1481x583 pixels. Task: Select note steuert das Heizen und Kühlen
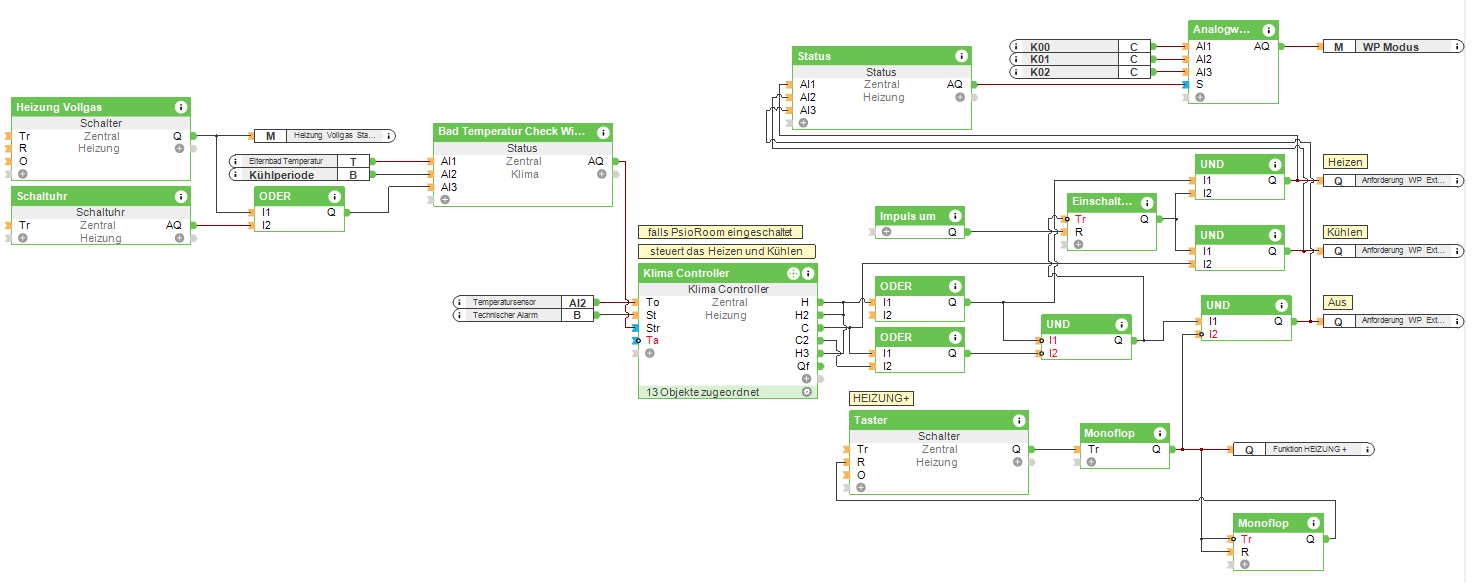tap(726, 251)
